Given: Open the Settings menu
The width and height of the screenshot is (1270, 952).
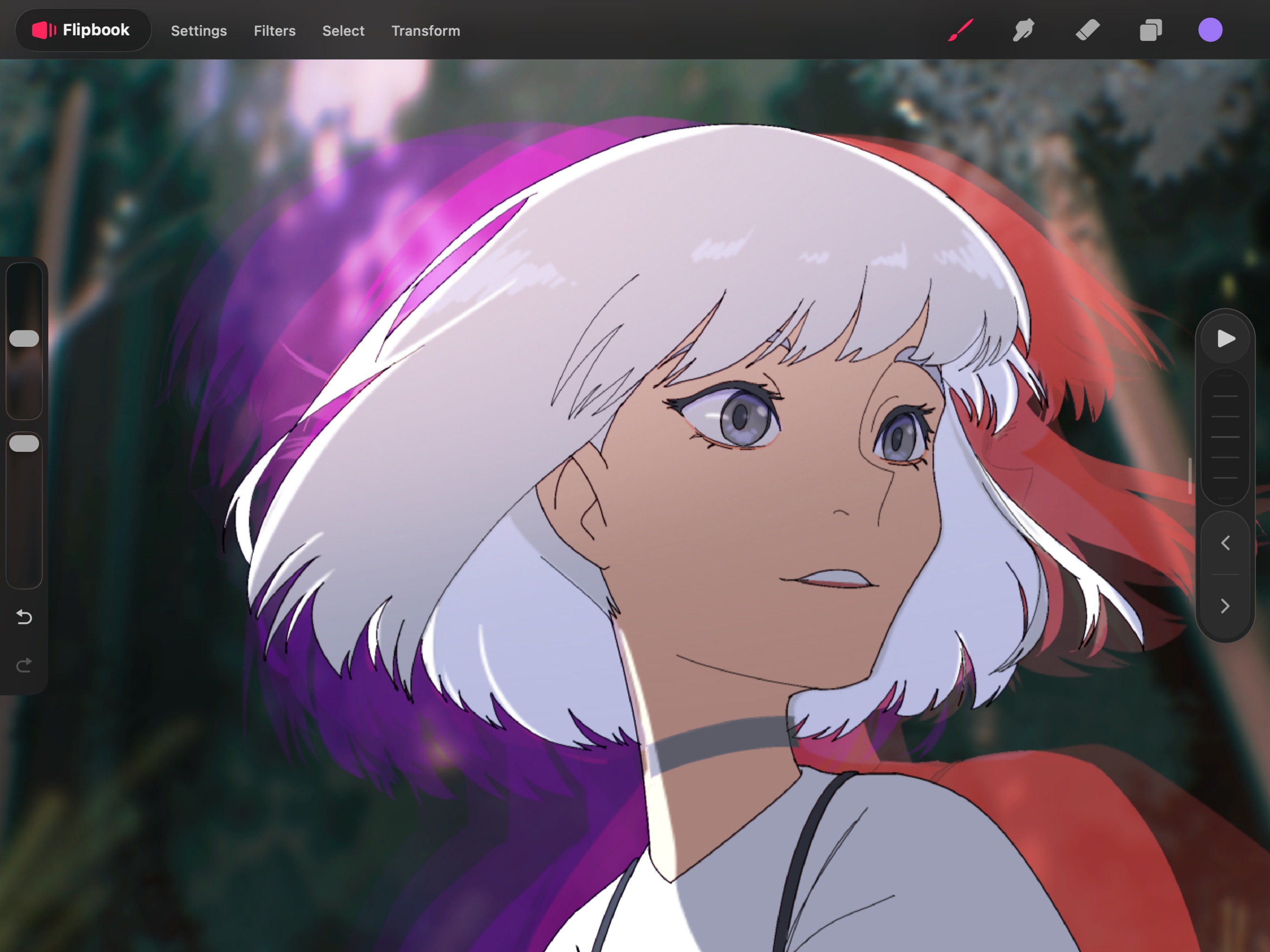Looking at the screenshot, I should (x=198, y=30).
